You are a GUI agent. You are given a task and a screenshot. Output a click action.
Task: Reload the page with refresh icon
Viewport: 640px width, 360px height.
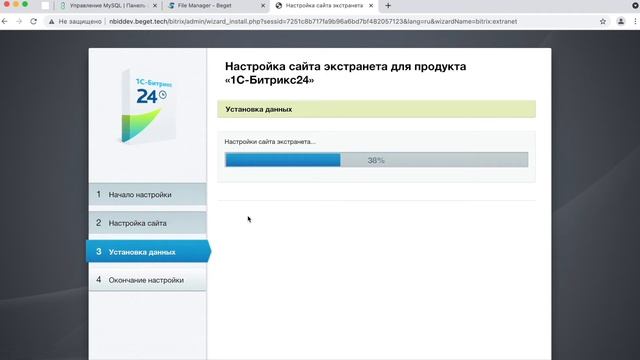(x=33, y=21)
